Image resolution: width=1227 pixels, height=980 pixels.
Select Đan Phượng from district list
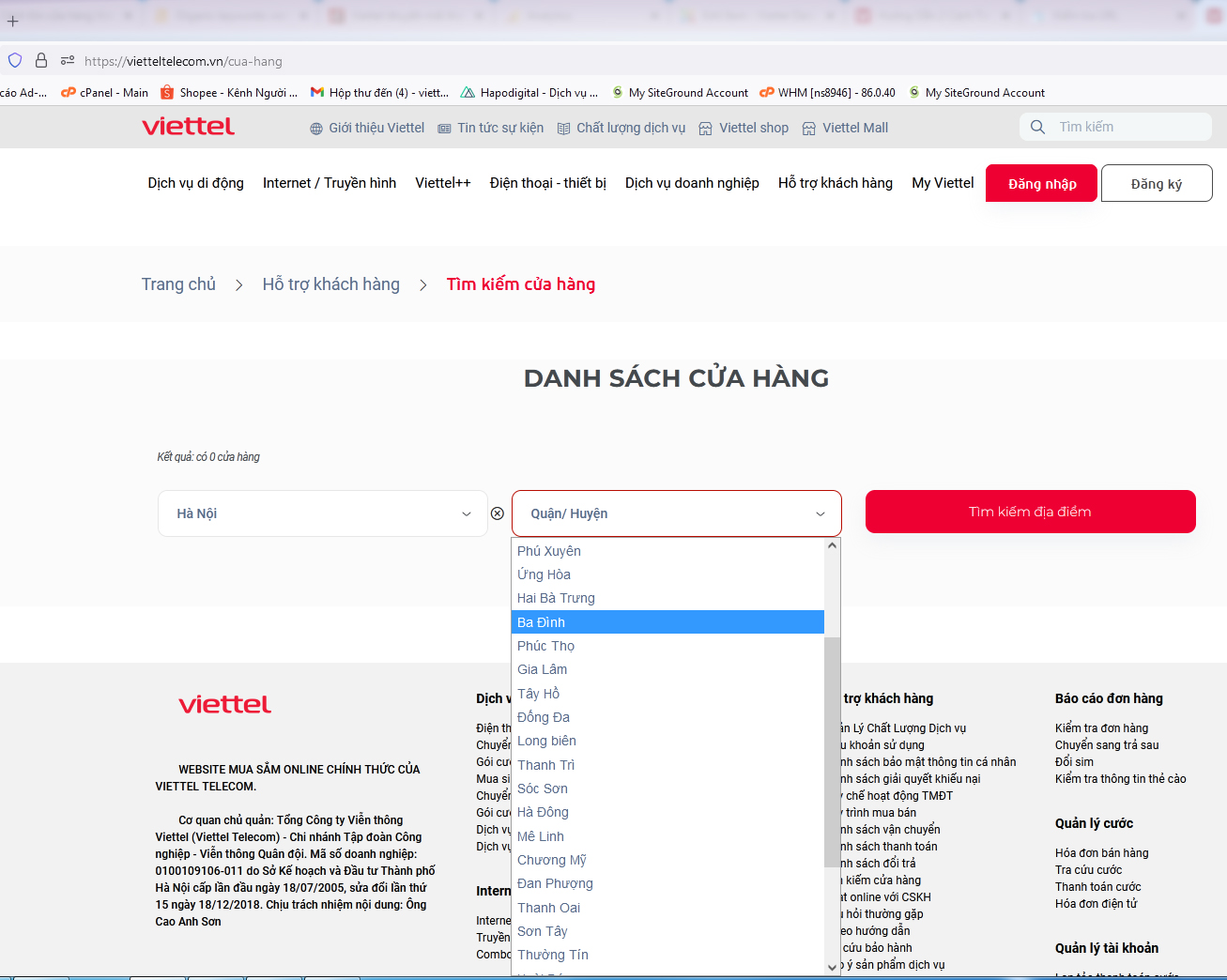[x=667, y=883]
